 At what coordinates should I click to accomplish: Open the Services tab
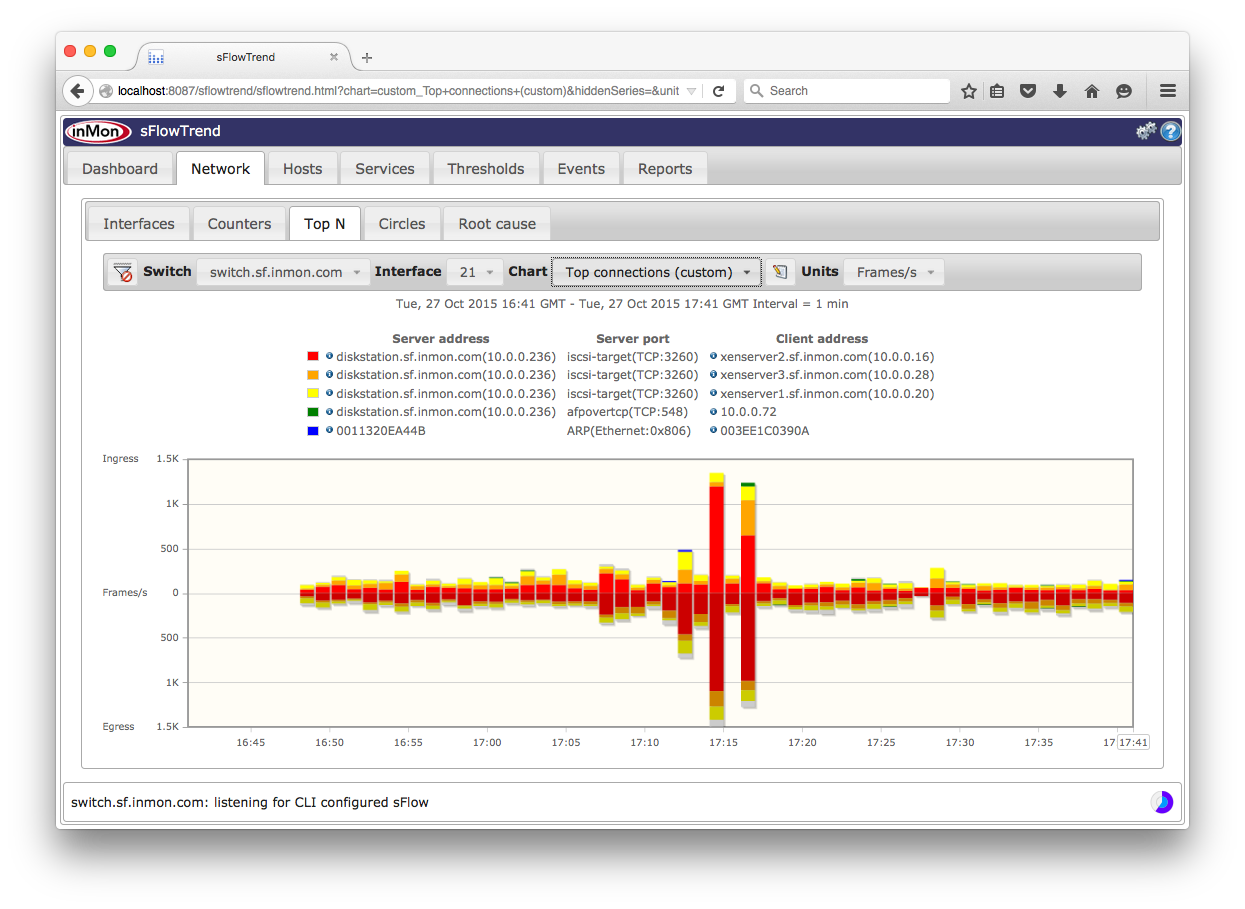[385, 169]
